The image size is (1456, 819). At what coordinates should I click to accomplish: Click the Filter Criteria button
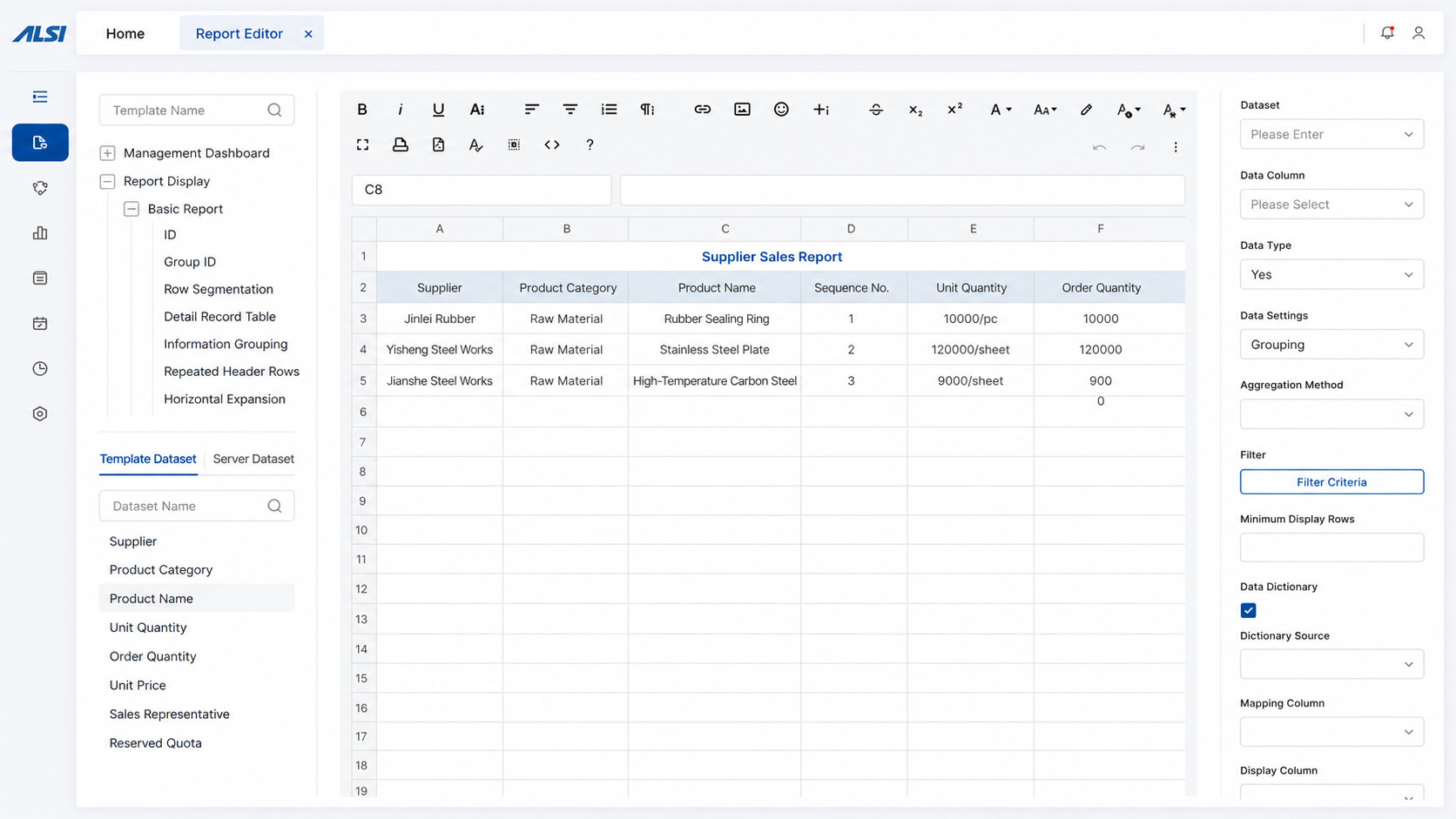[1331, 482]
